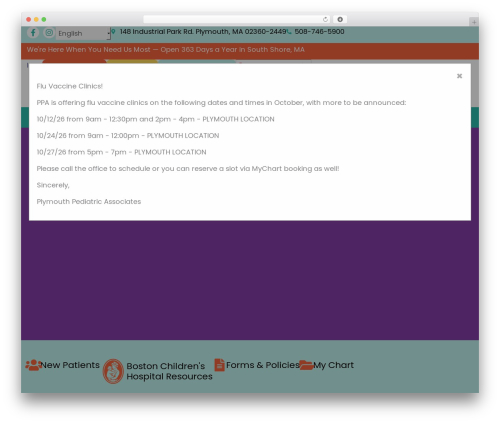Click the red macOS close window button
The height and width of the screenshot is (423, 500).
(x=29, y=19)
